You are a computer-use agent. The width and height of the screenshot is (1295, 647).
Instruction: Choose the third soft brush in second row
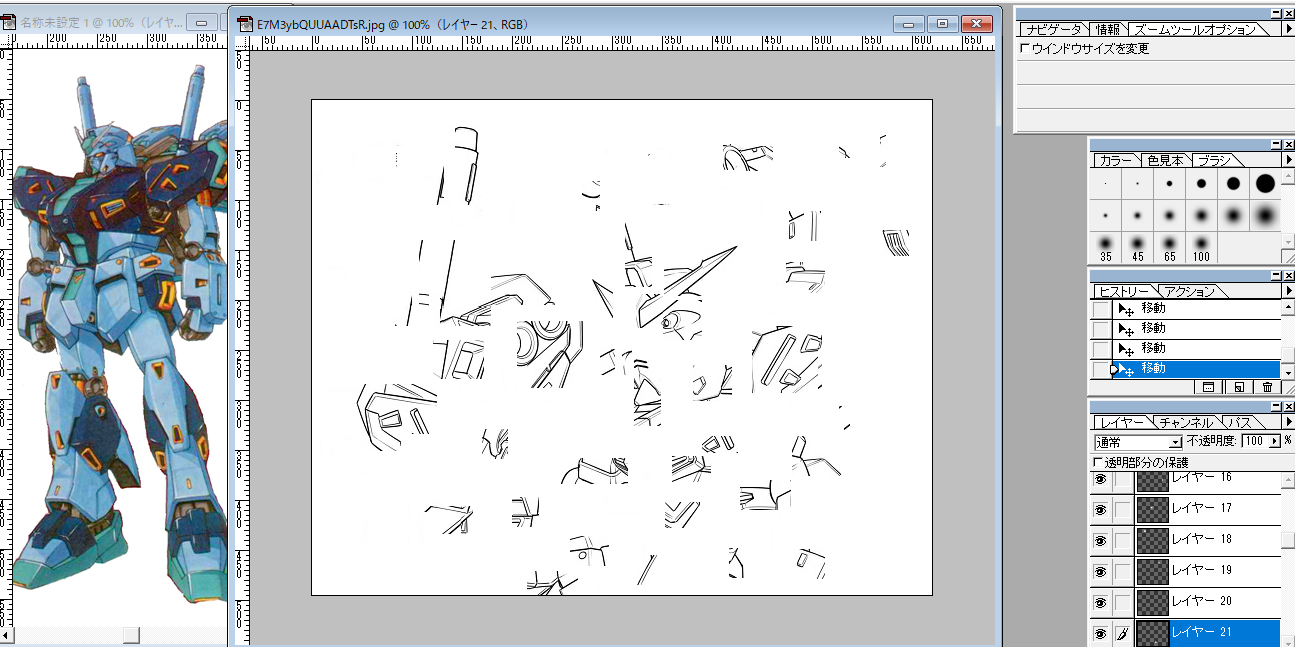[x=1169, y=215]
